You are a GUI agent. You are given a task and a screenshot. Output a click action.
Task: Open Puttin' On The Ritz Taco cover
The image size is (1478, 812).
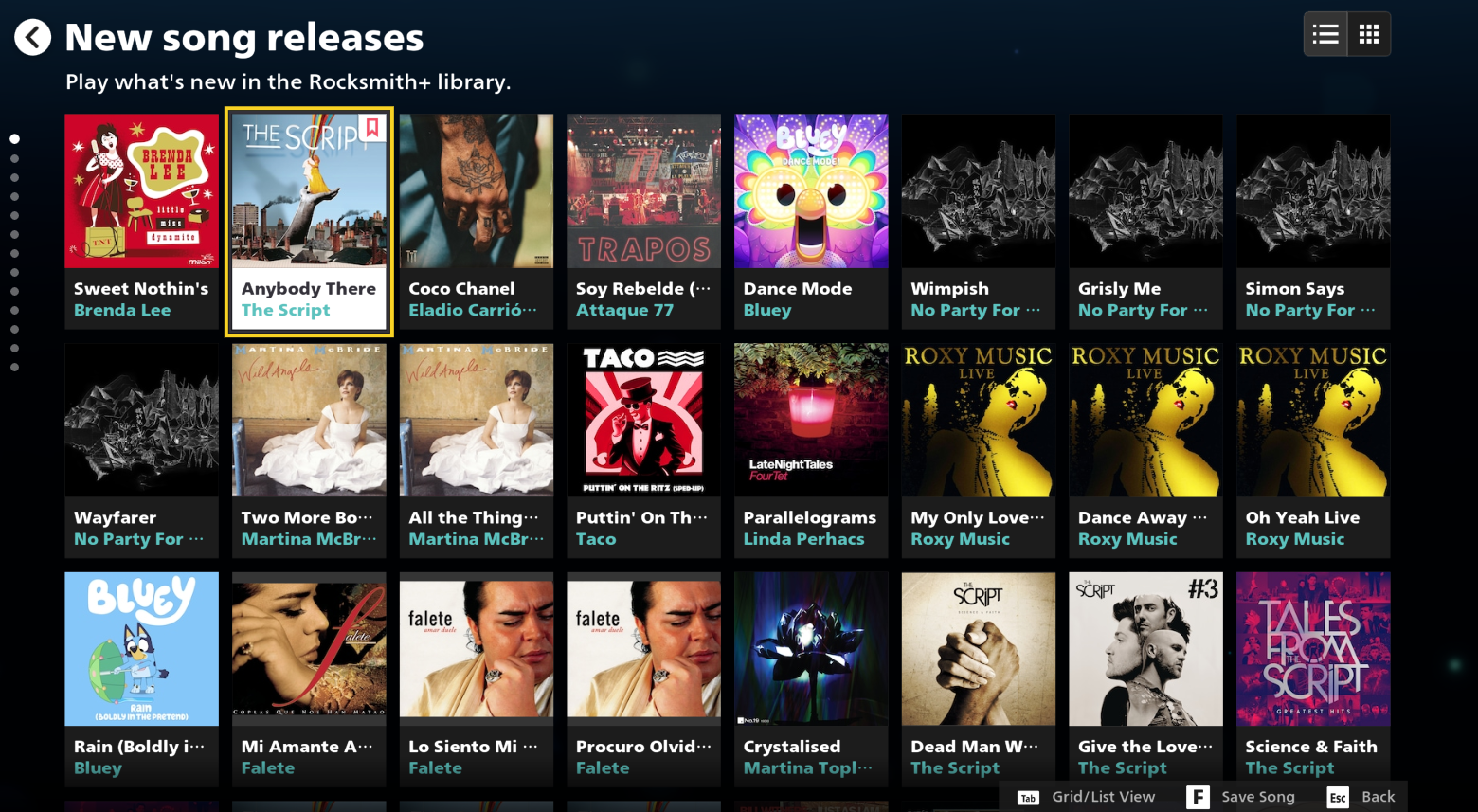click(x=643, y=420)
